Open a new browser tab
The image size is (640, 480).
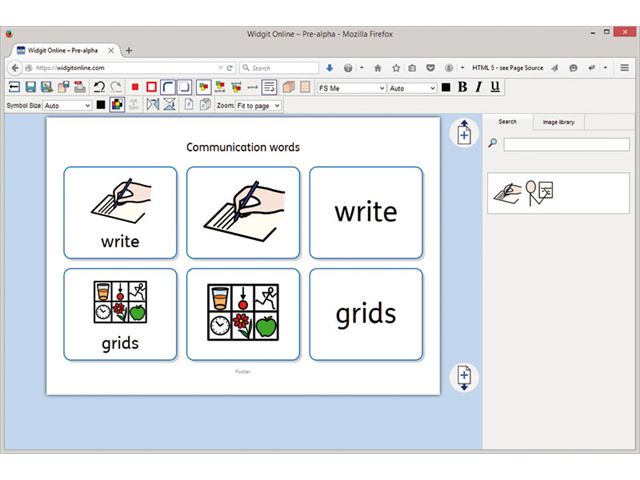[x=129, y=51]
